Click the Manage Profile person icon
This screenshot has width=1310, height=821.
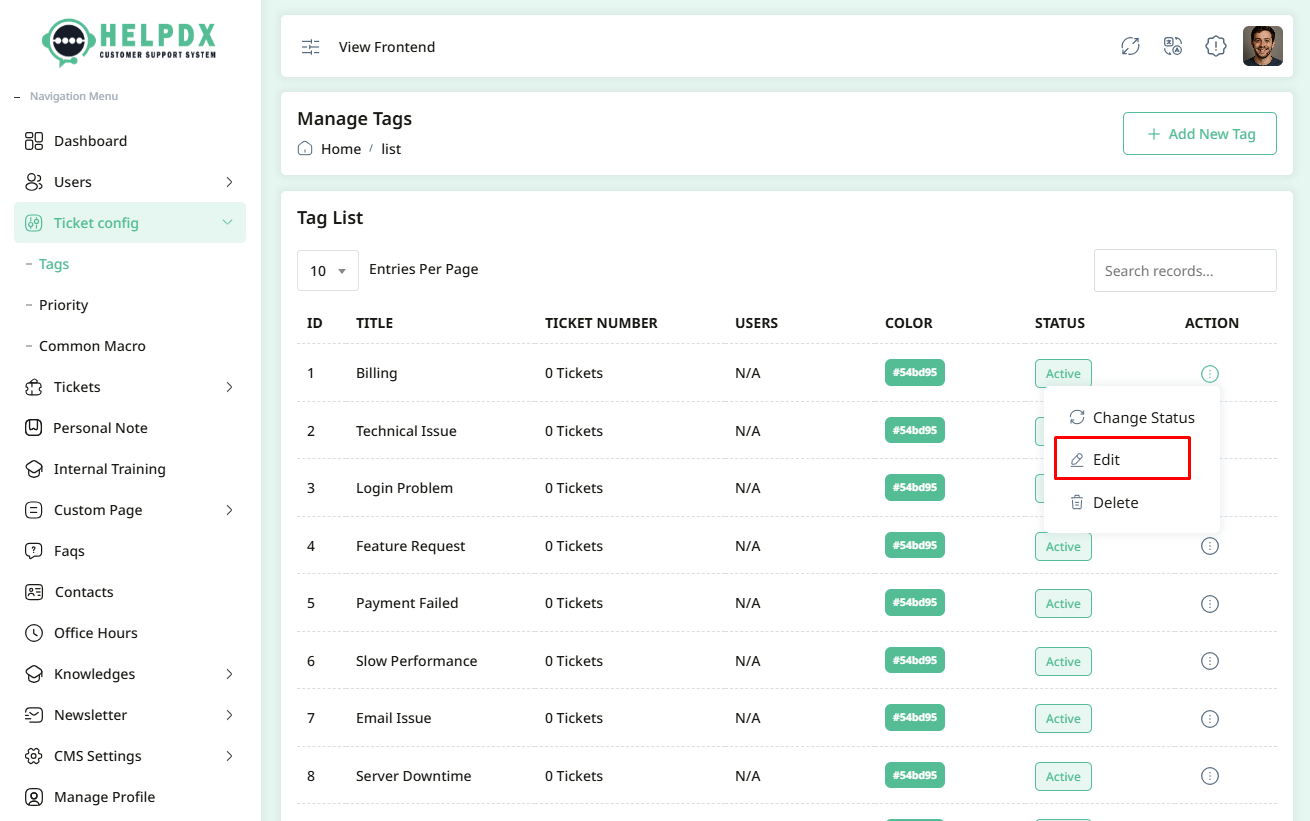(x=34, y=797)
